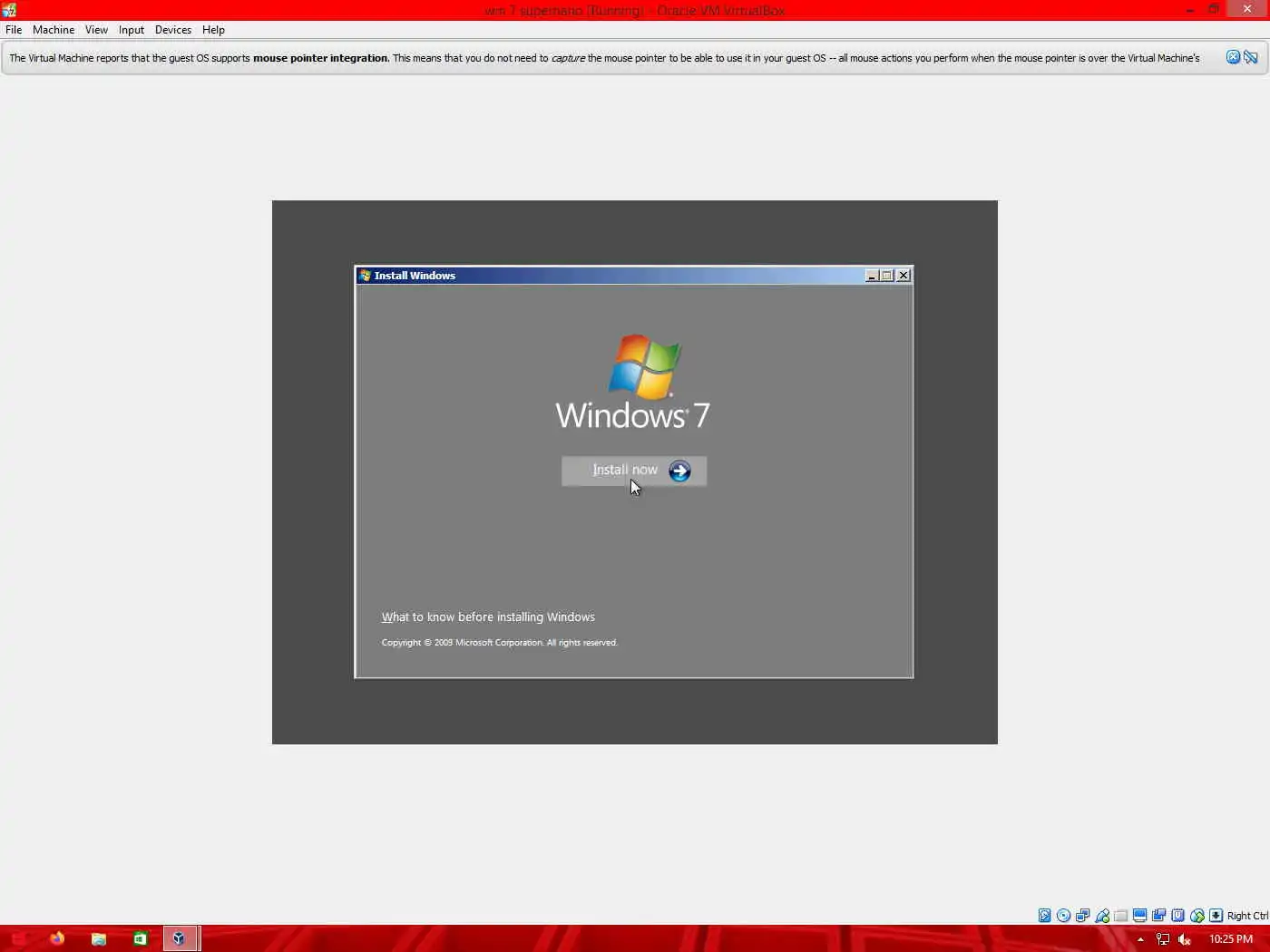This screenshot has width=1270, height=952.
Task: Dismiss the mouse pointer integration notification
Action: click(x=1233, y=57)
